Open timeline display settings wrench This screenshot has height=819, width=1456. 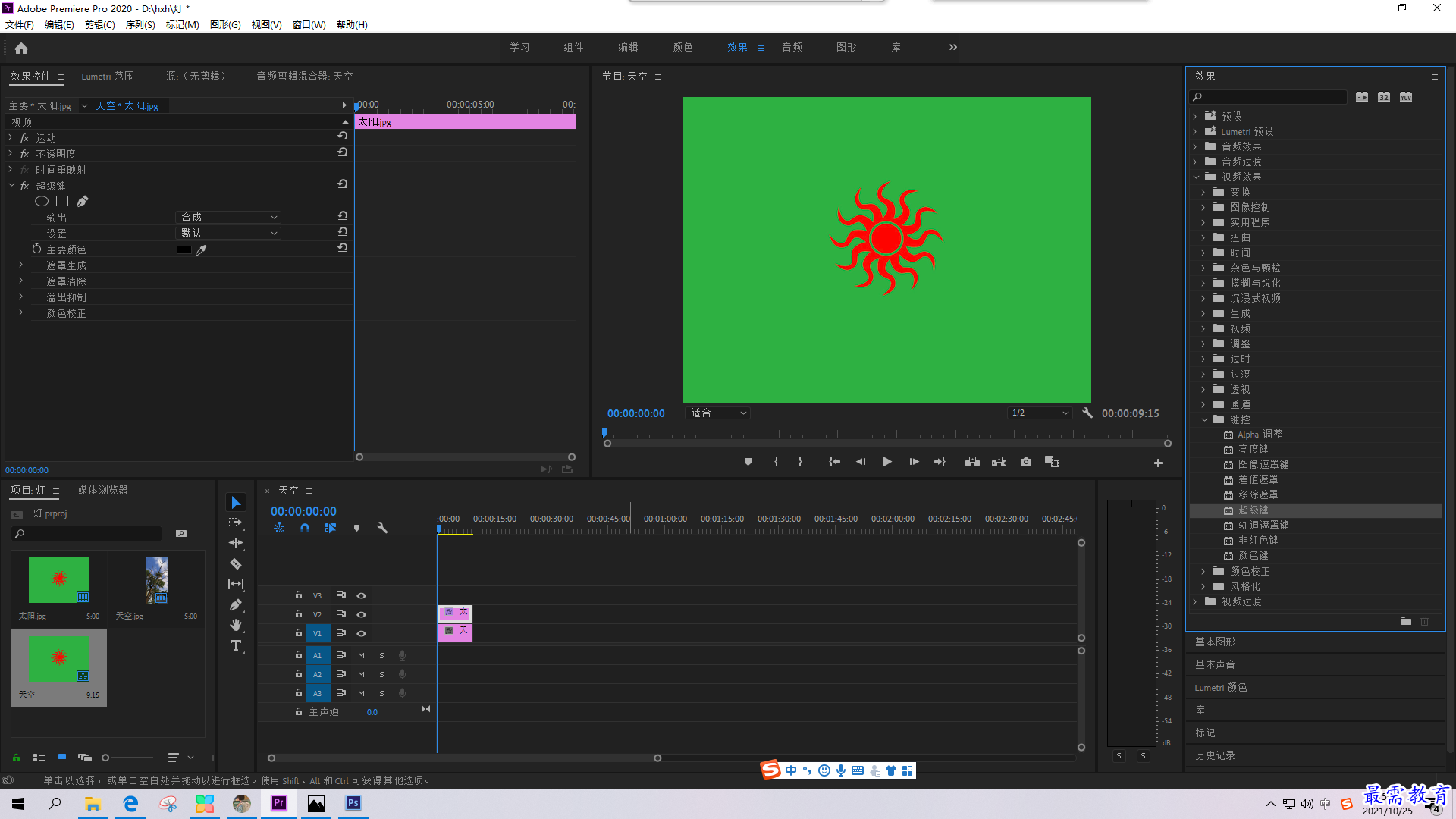click(x=382, y=528)
